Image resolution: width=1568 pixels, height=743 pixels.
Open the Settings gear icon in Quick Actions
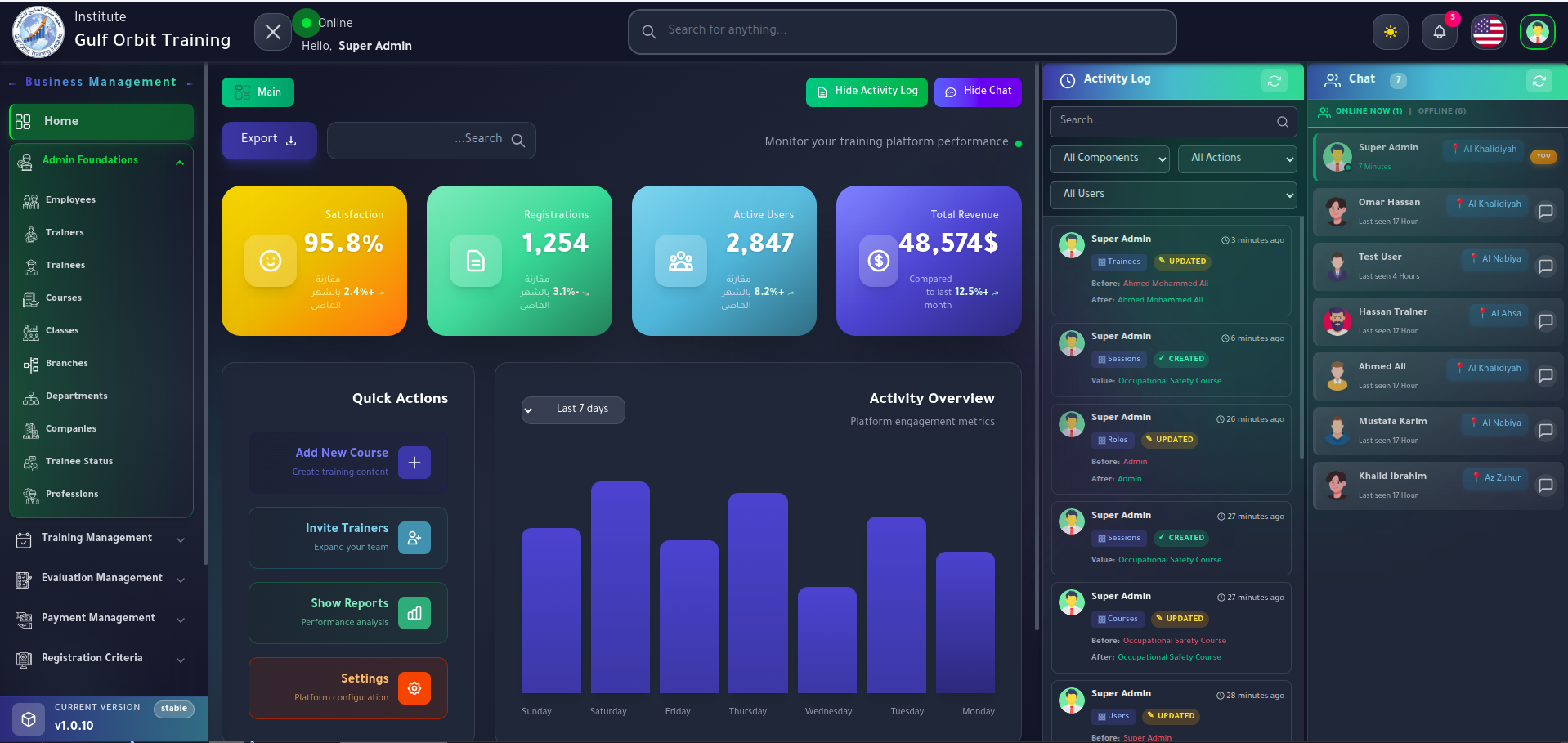pyautogui.click(x=414, y=688)
